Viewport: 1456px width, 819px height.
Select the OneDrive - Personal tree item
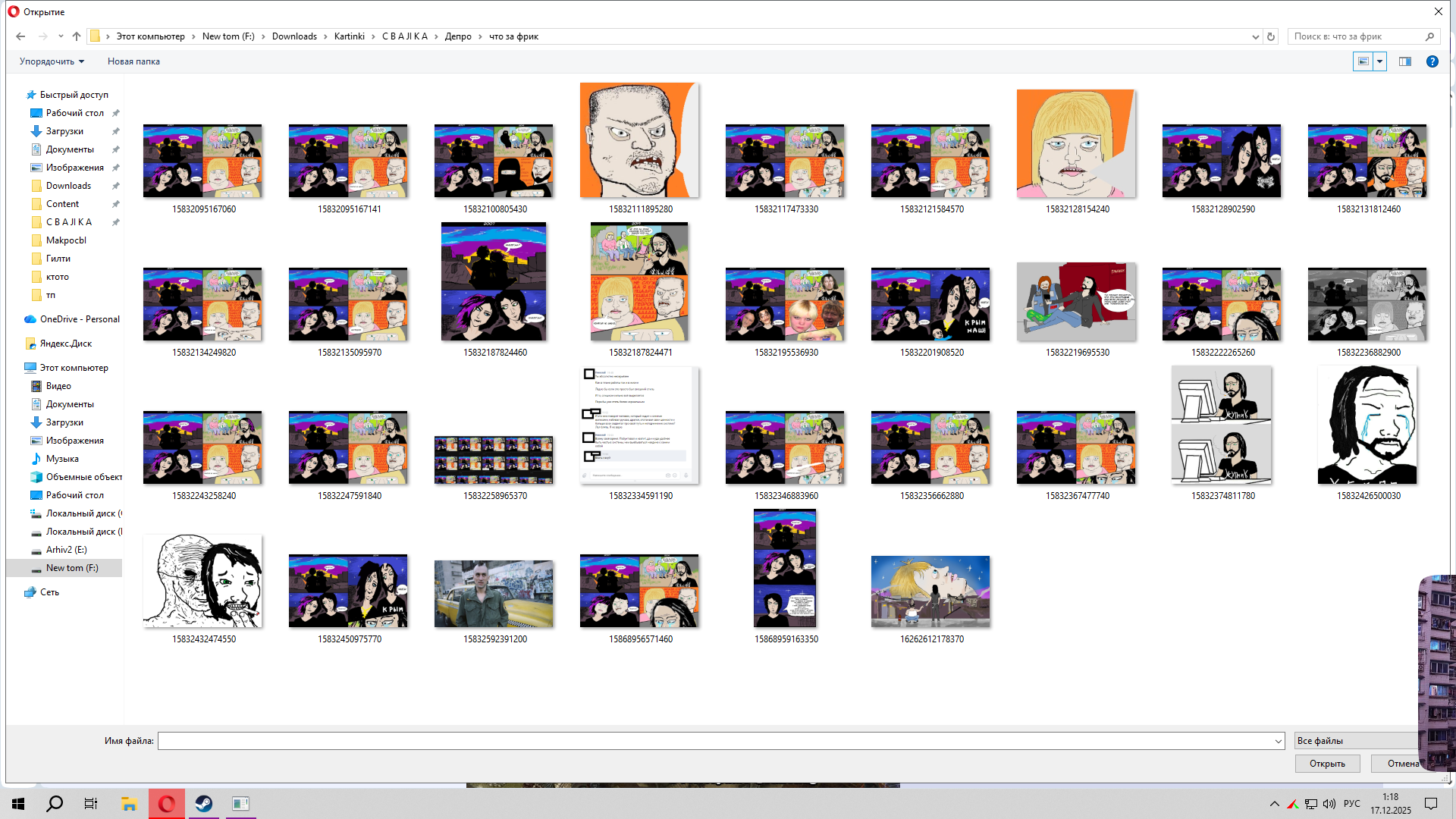(x=80, y=319)
